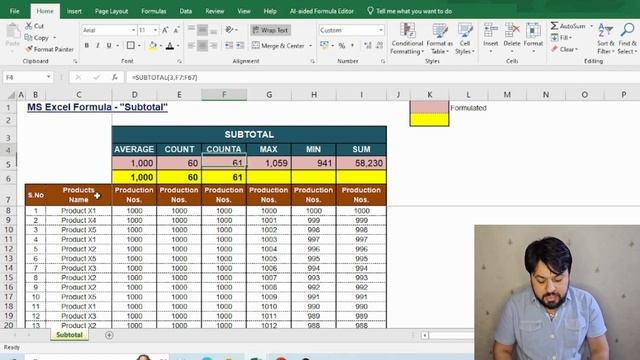Screen dimensions: 640x360
Task: Open Sort & Filter
Action: 605,39
